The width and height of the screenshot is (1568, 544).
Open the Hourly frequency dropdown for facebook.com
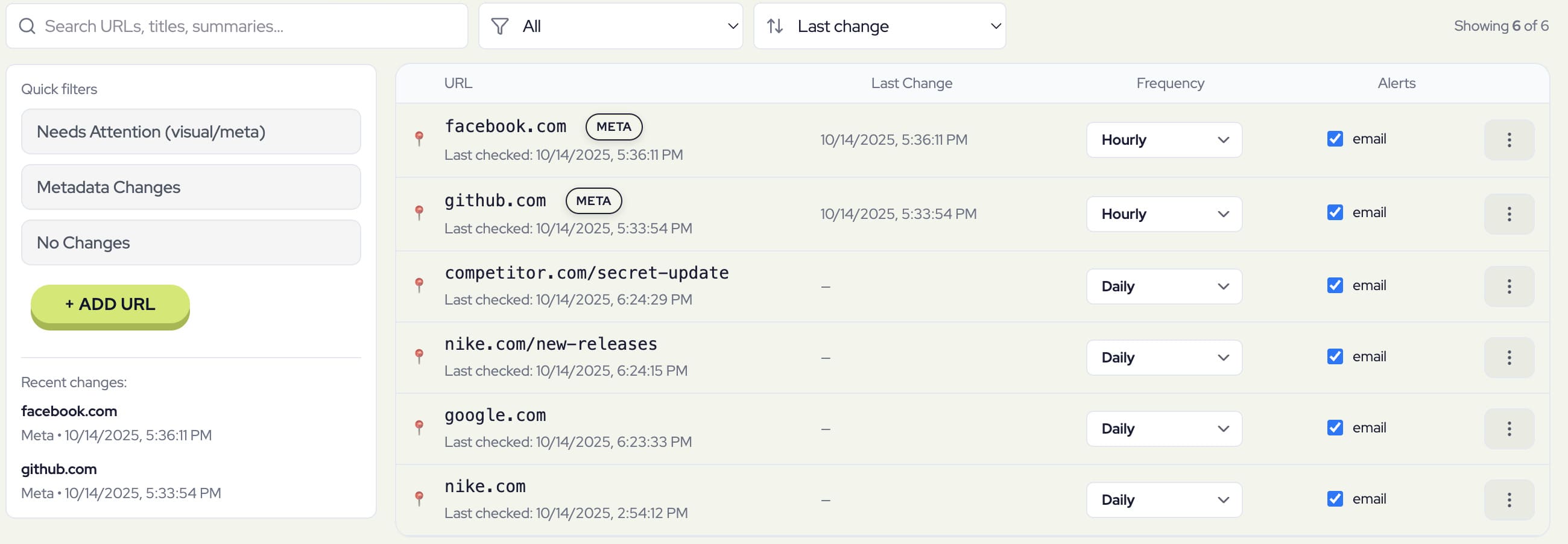(1163, 139)
